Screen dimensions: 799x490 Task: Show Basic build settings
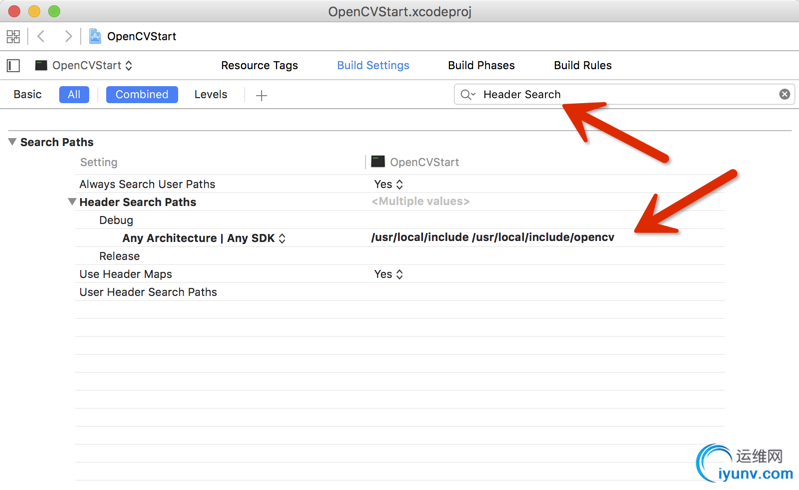pyautogui.click(x=28, y=94)
